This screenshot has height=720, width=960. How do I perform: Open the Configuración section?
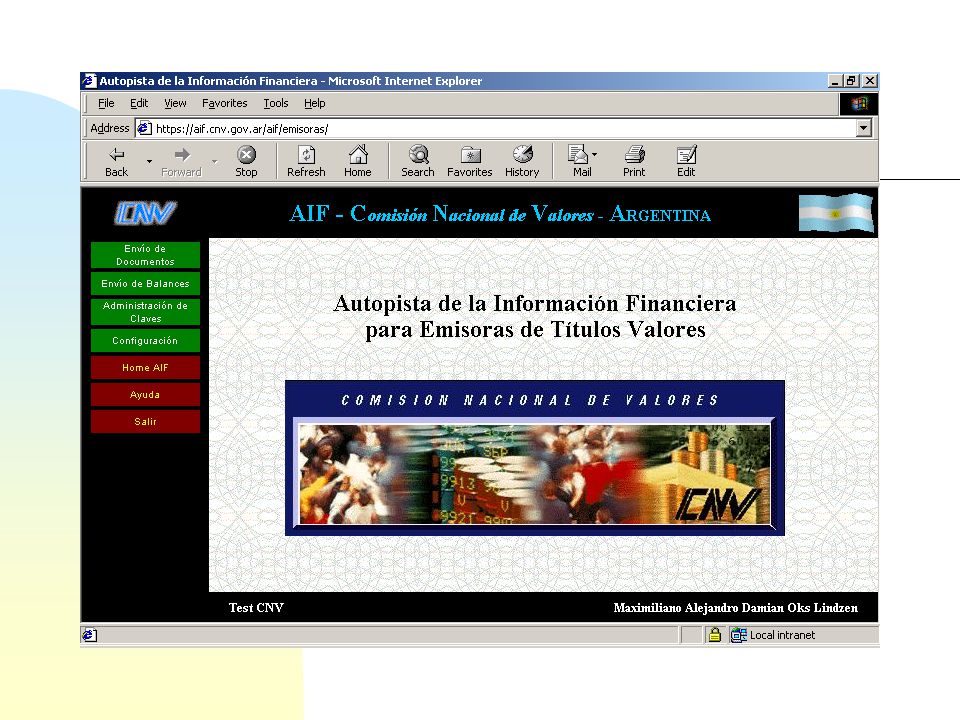coord(145,340)
